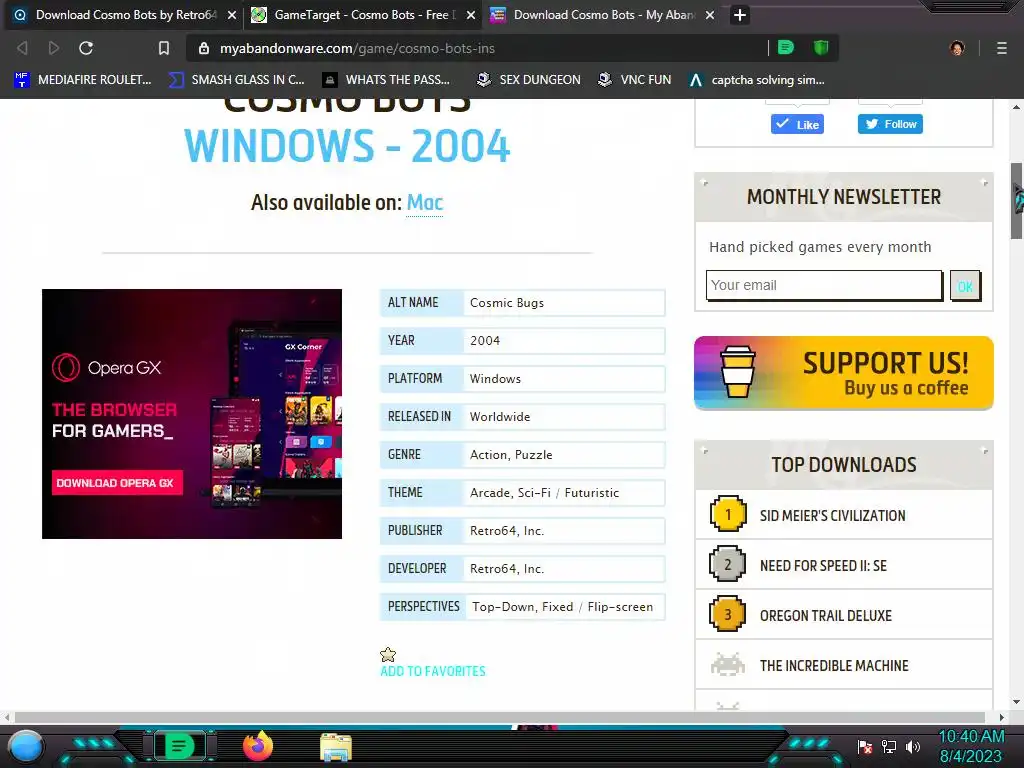Screen dimensions: 1024x768
Task: Open the green chat extension icon in toolbar
Action: pos(786,48)
